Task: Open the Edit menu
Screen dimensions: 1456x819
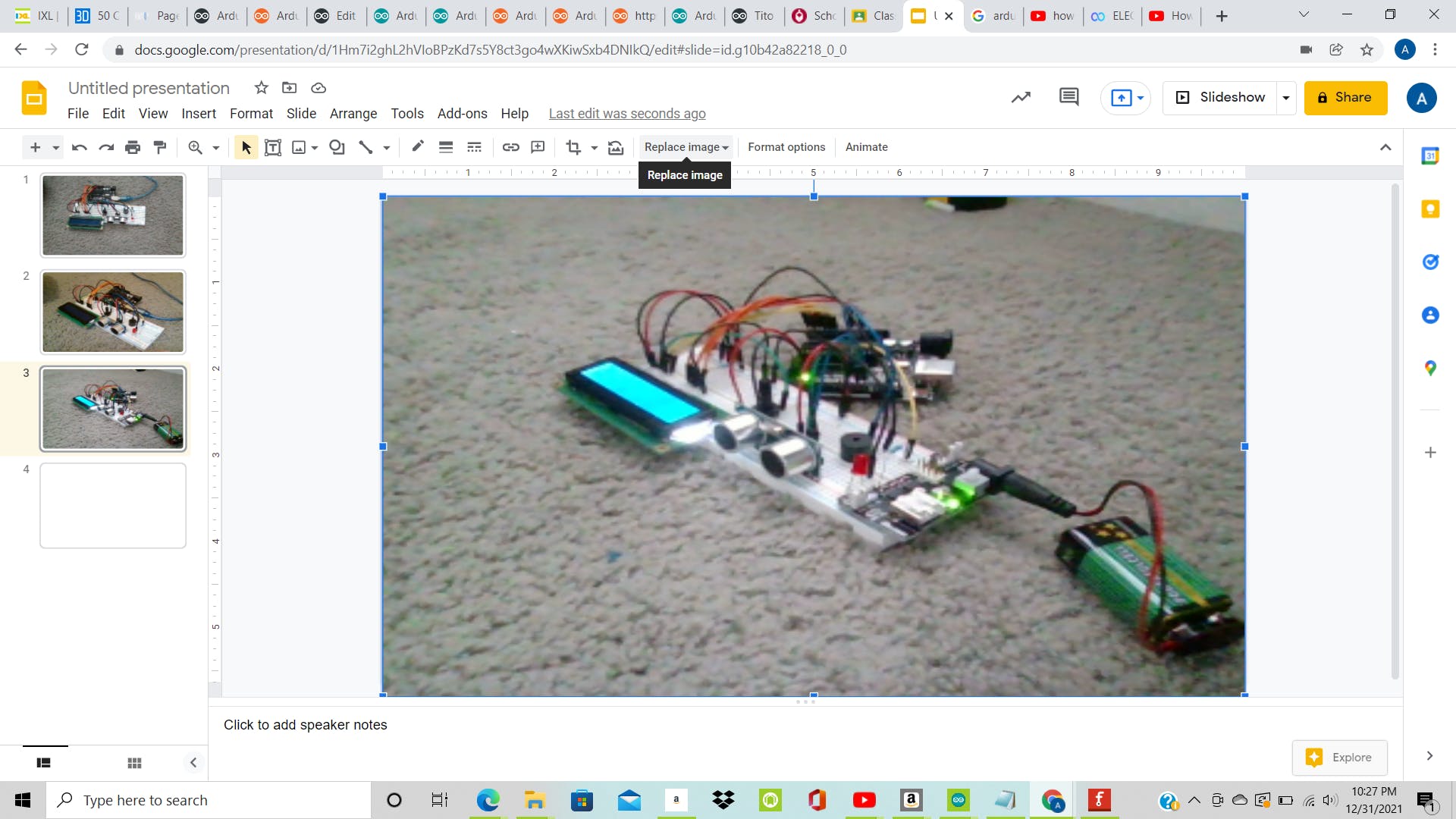Action: [x=114, y=114]
